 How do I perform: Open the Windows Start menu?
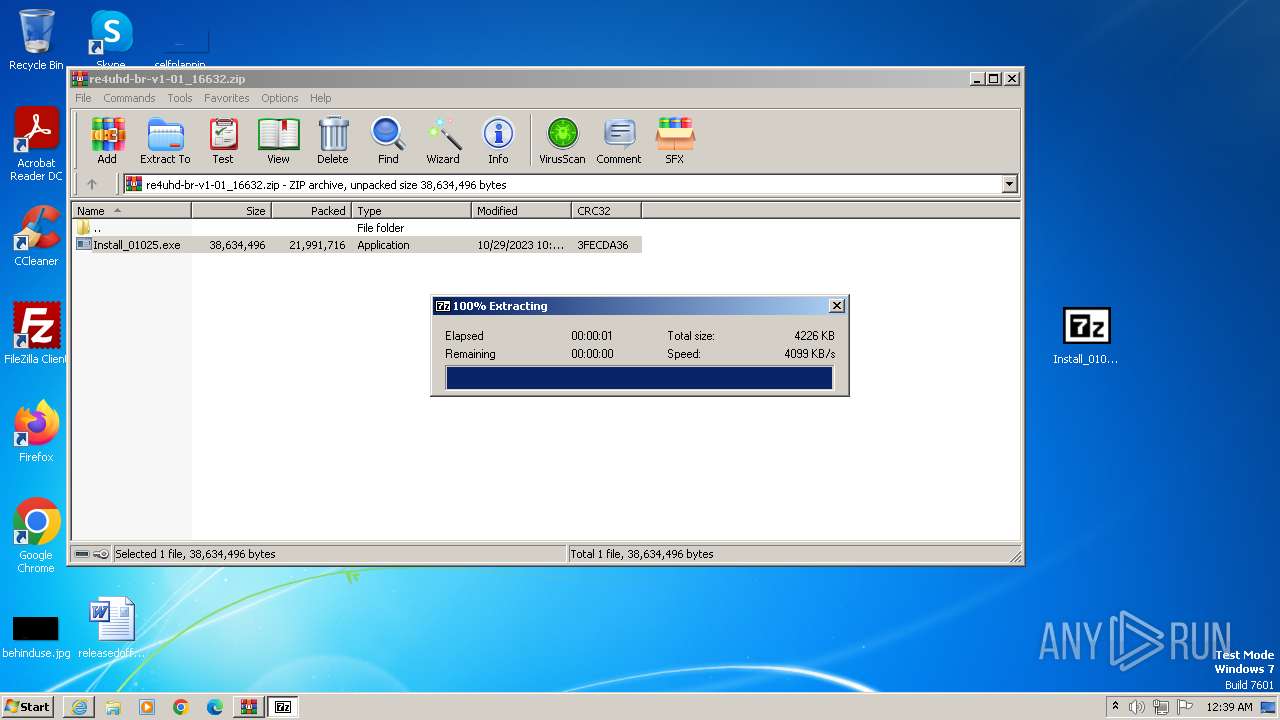[28, 707]
